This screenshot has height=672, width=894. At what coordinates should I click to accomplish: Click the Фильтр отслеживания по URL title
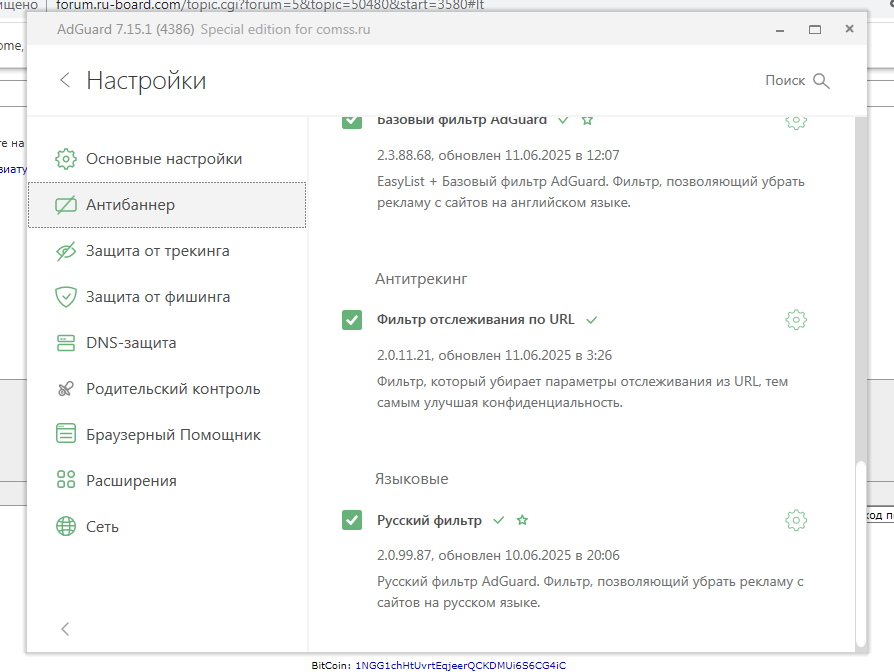coord(476,319)
